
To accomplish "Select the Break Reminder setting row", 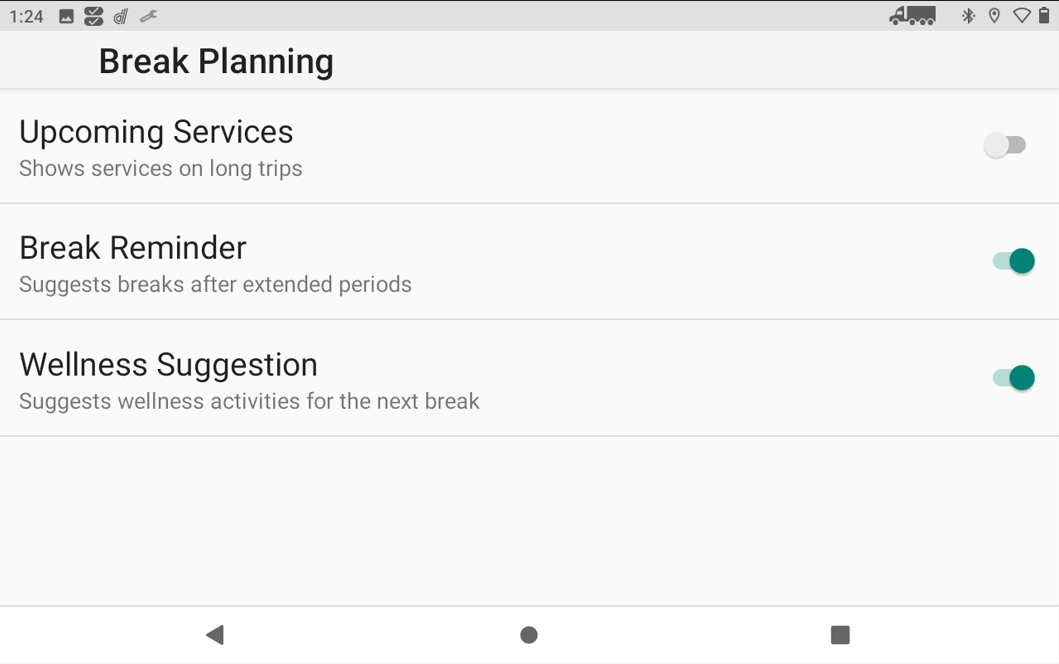I will click(x=530, y=261).
